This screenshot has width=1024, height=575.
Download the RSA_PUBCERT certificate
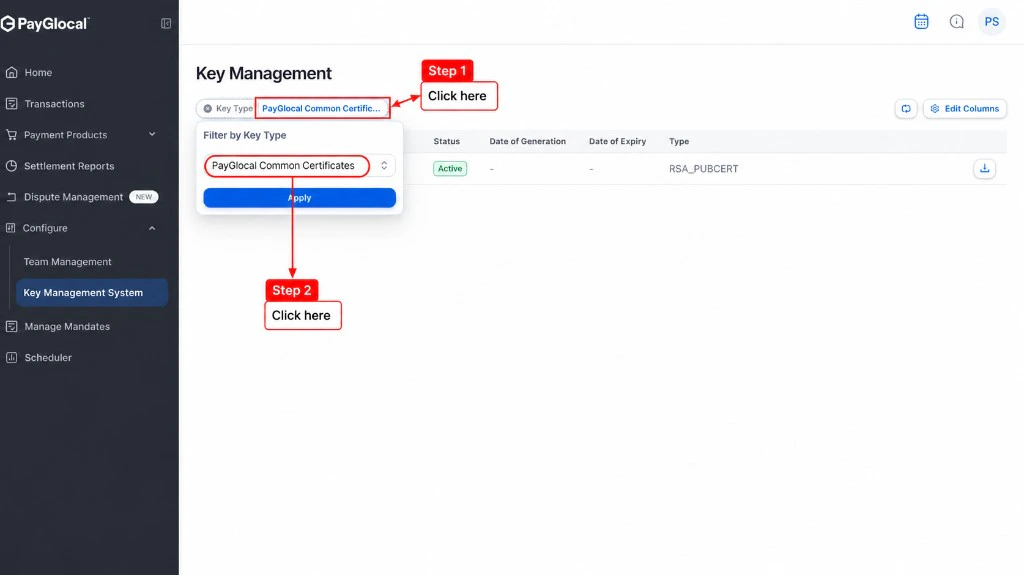click(984, 169)
